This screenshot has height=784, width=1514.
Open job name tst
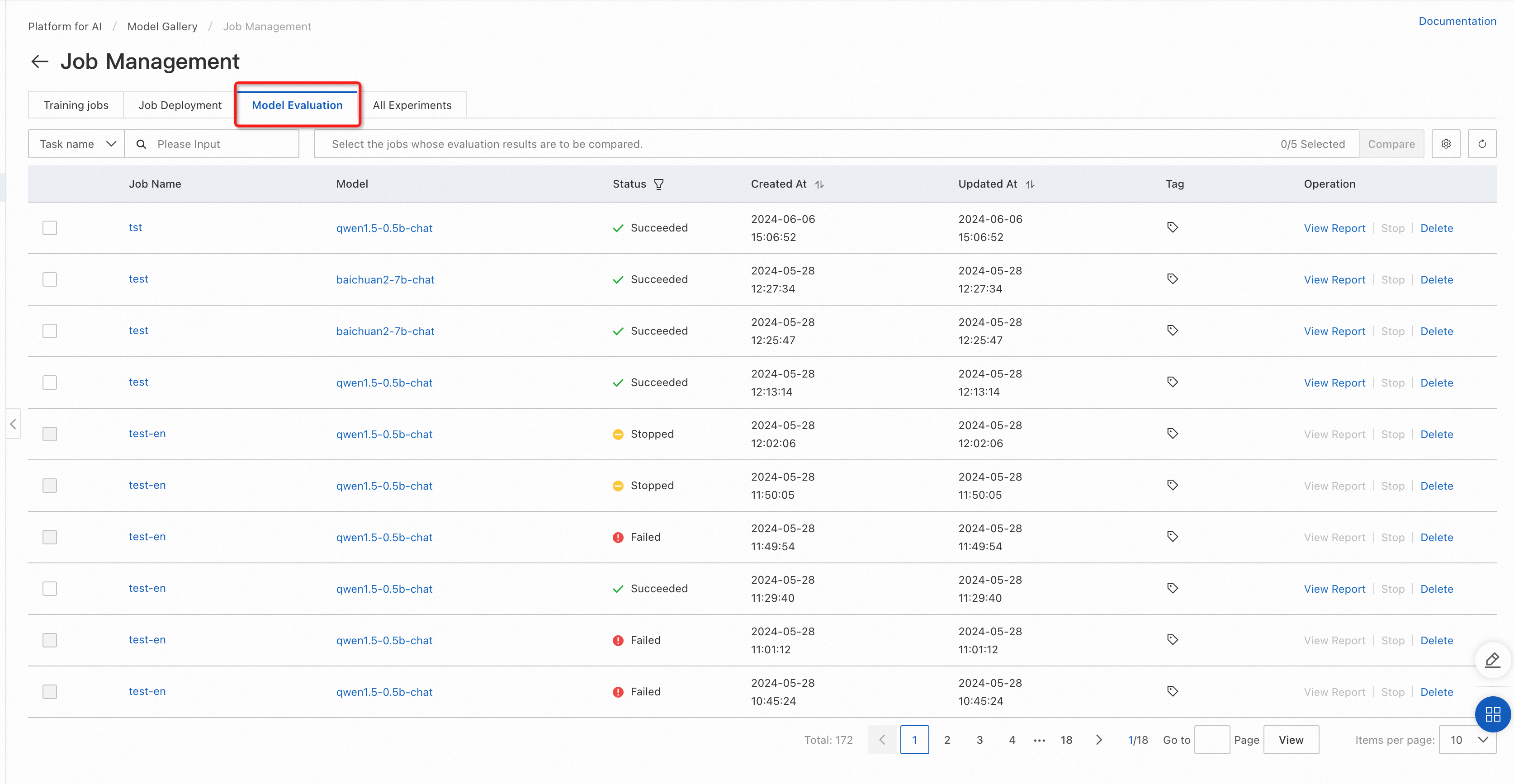coord(135,227)
